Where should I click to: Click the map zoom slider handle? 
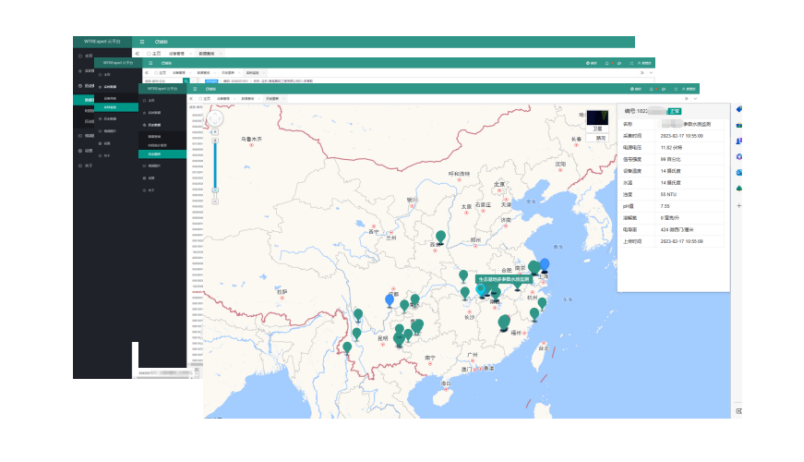coord(215,190)
